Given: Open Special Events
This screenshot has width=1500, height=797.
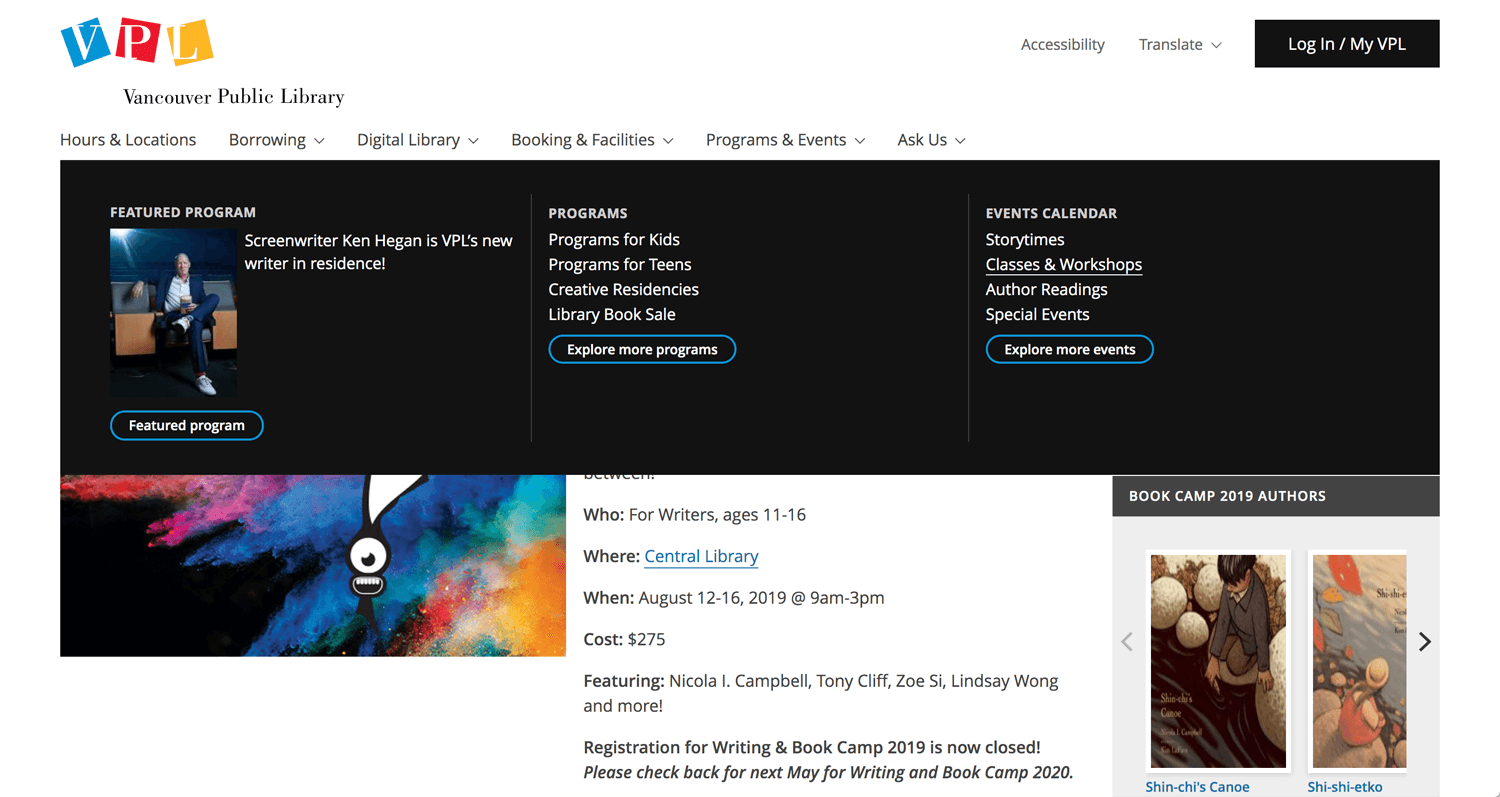Looking at the screenshot, I should coord(1038,315).
